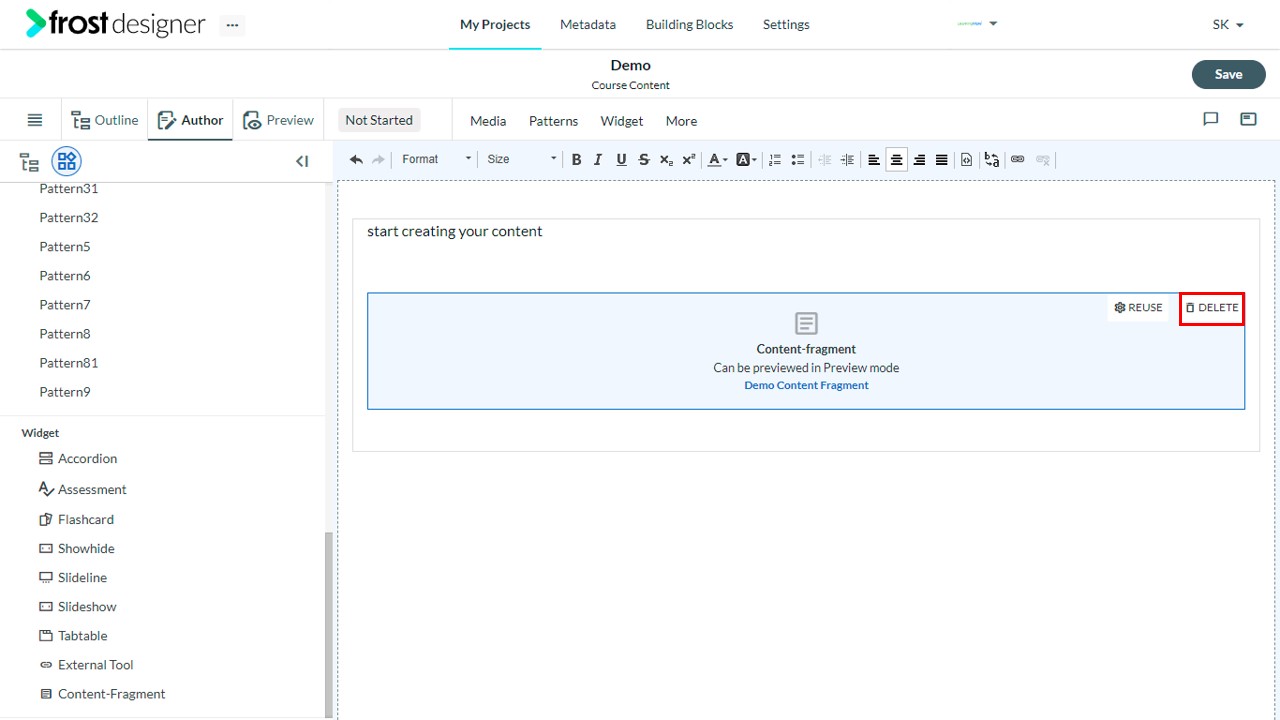Screen dimensions: 1280x720
Task: Open the Format dropdown
Action: coord(436,160)
